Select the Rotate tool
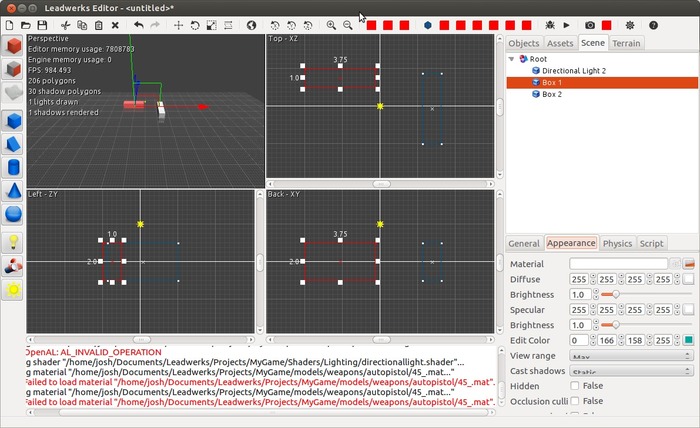Screen dimensions: 700x428 point(195,25)
